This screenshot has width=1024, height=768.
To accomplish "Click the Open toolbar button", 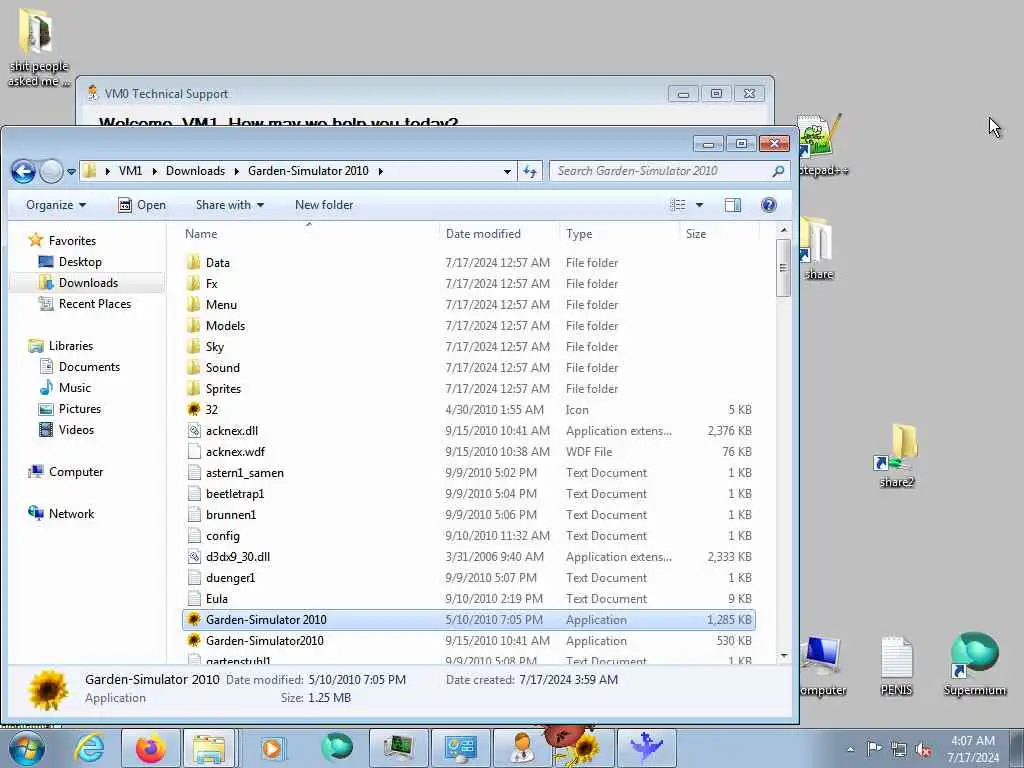I will click(x=142, y=205).
